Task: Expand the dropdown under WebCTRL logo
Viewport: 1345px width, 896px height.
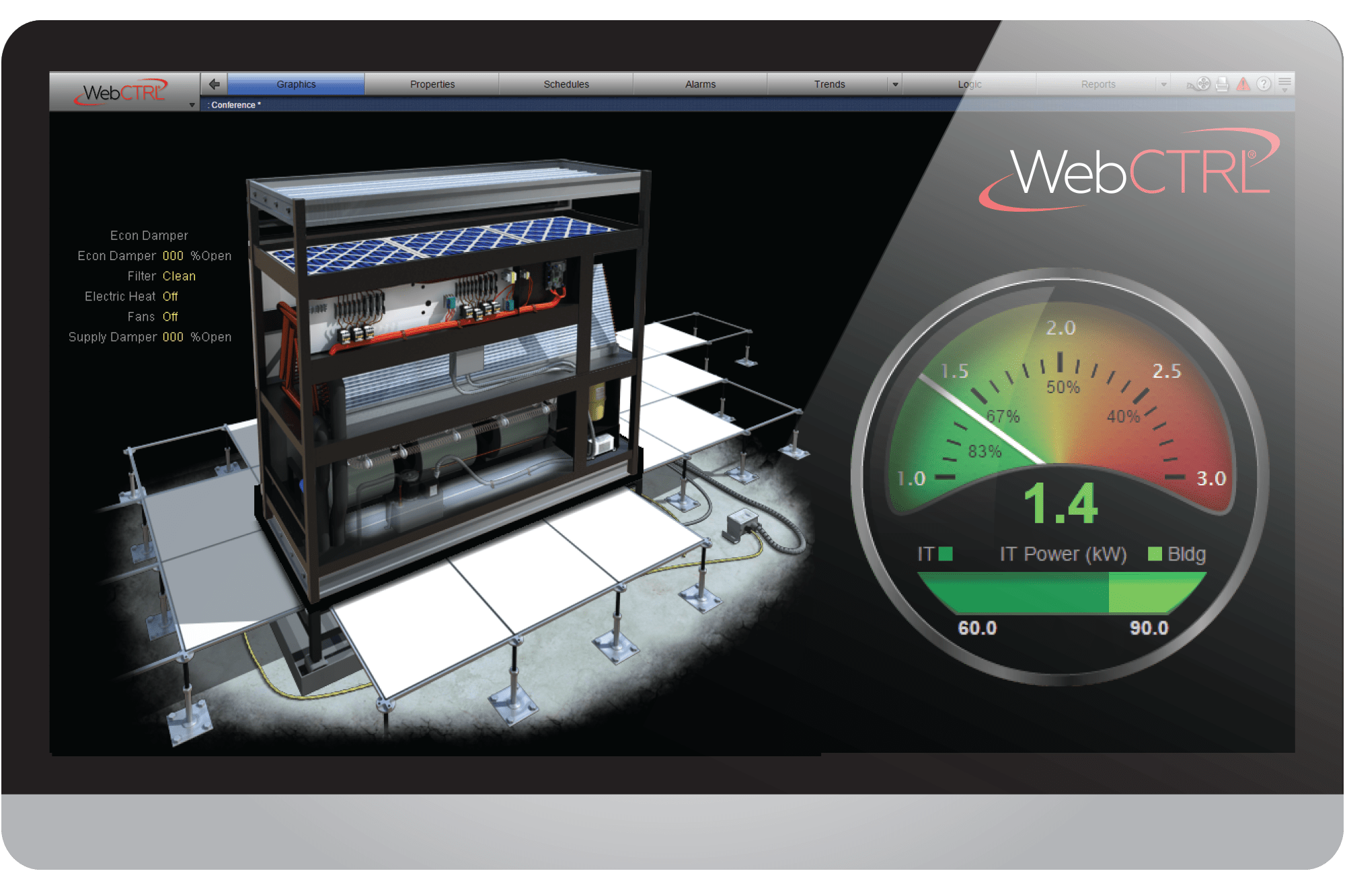Action: (192, 105)
